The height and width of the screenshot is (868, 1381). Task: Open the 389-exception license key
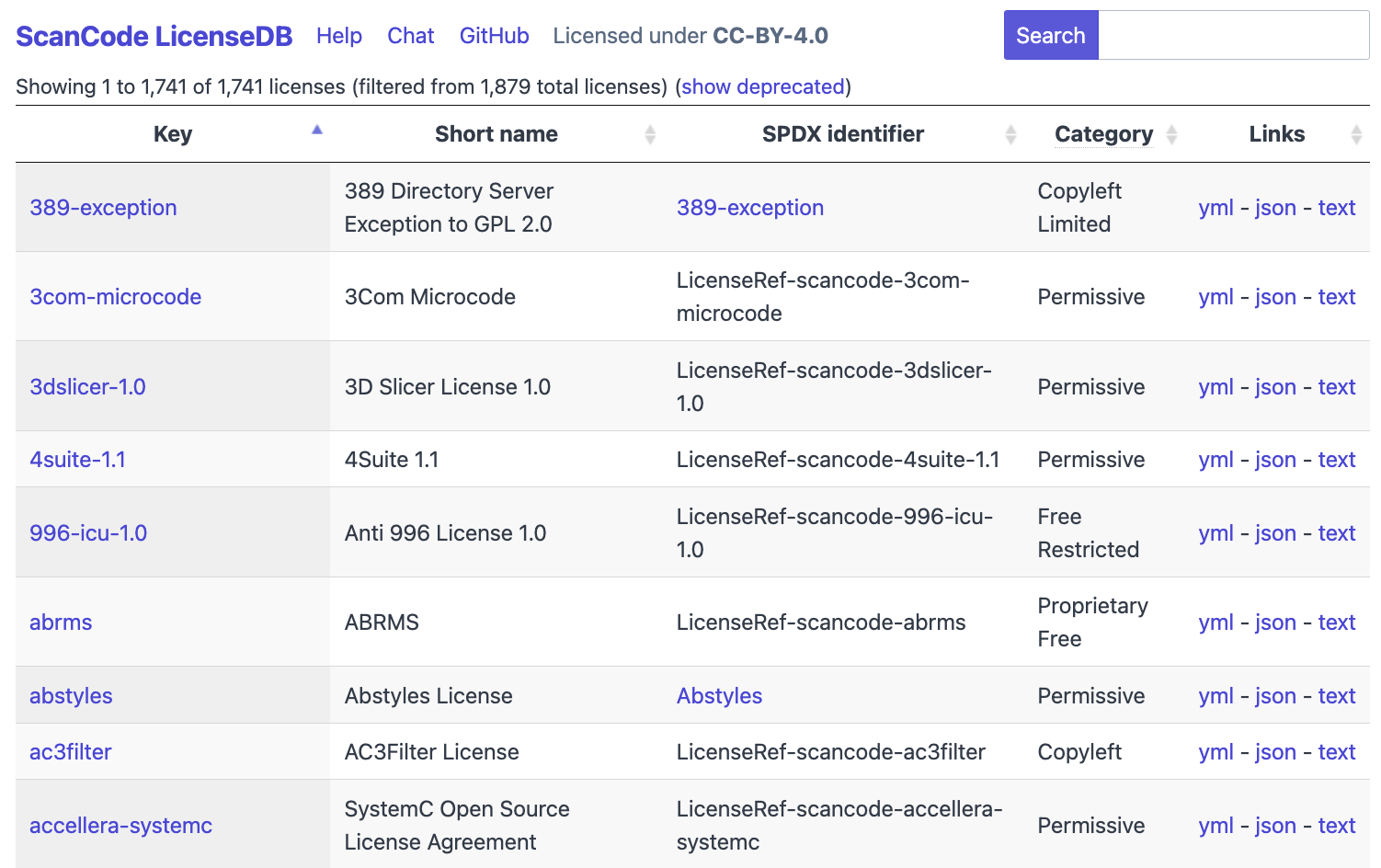[x=103, y=208]
